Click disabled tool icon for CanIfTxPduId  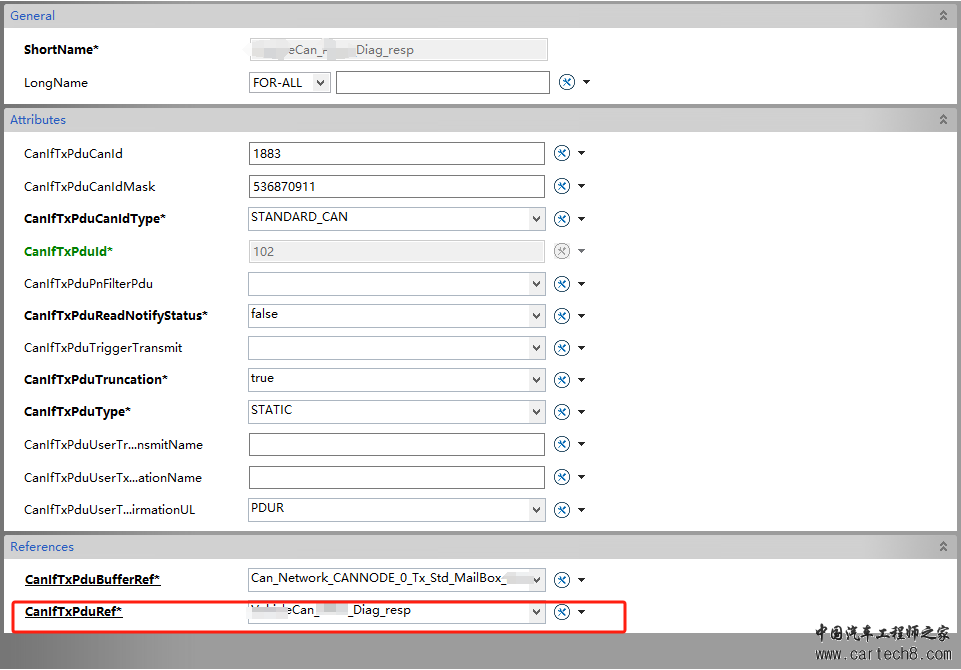(x=562, y=251)
